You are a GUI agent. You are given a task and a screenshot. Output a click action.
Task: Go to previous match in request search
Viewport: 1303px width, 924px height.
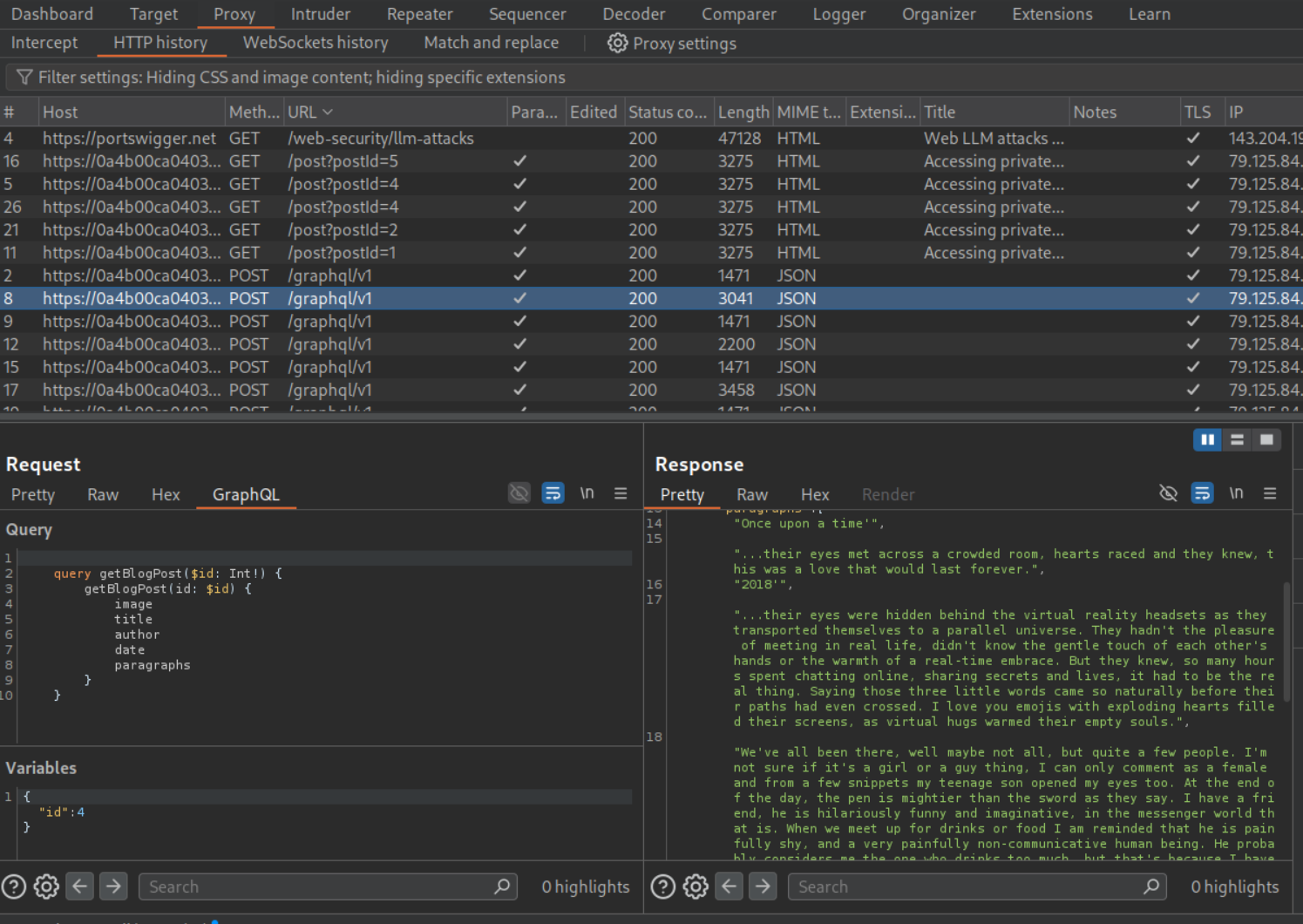click(x=80, y=887)
